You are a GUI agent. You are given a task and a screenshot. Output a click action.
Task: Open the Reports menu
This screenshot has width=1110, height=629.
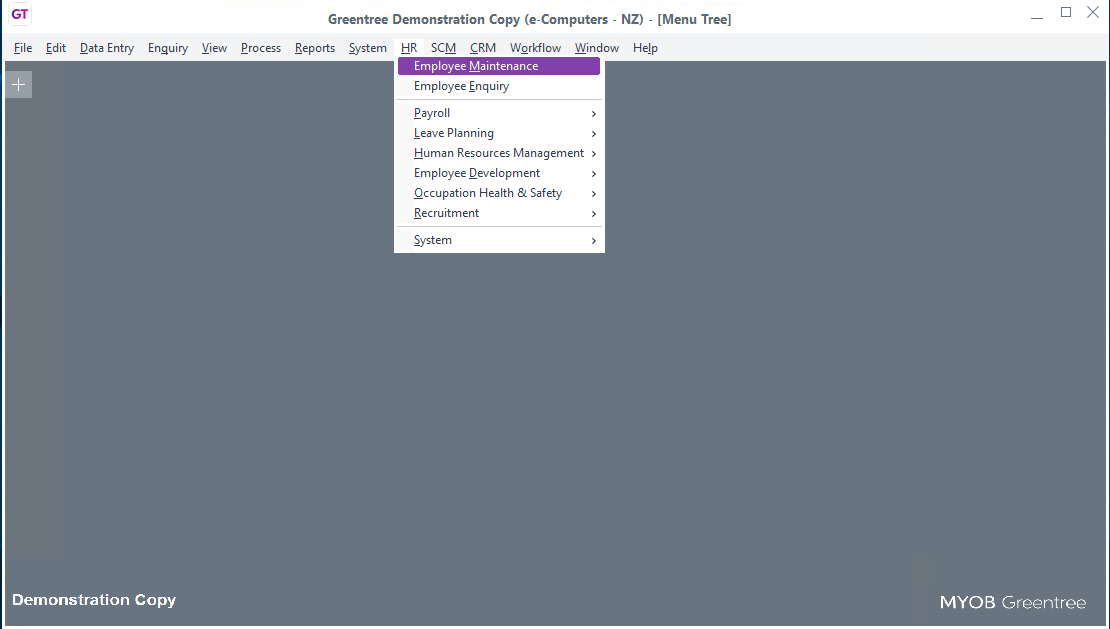tap(315, 48)
